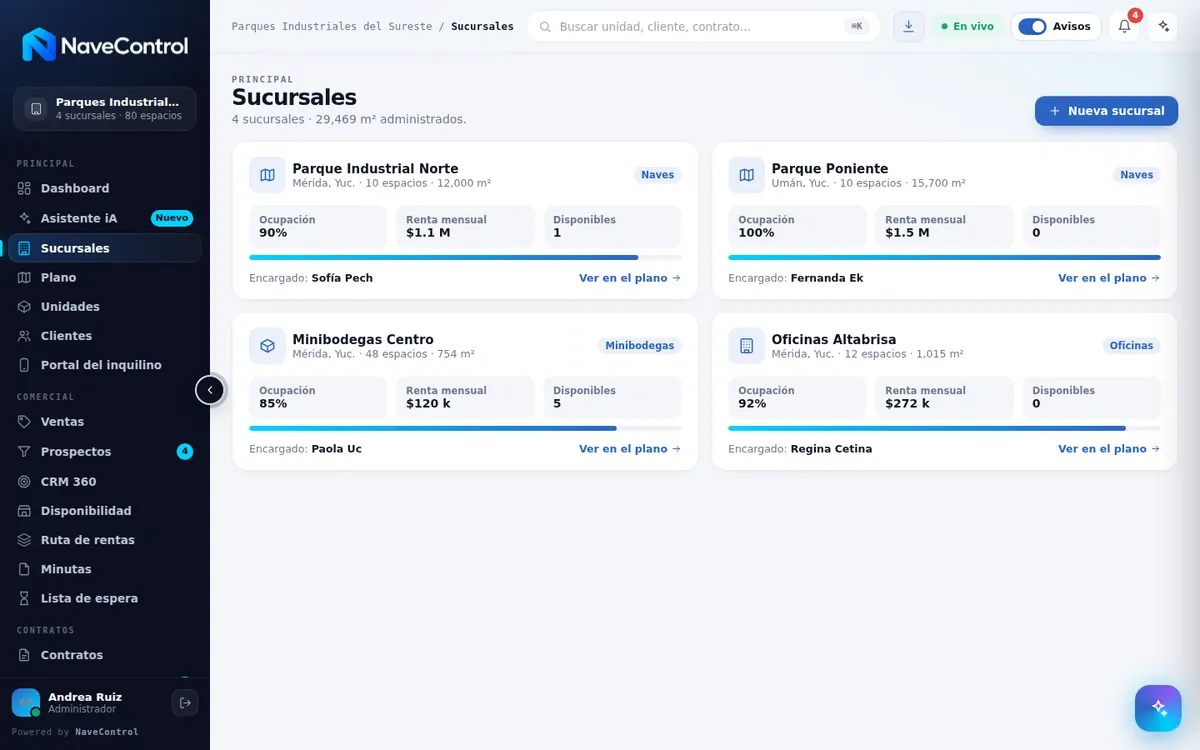Viewport: 1200px width, 750px height.
Task: Click Parque Industrial Norte map icon
Action: pos(267,175)
